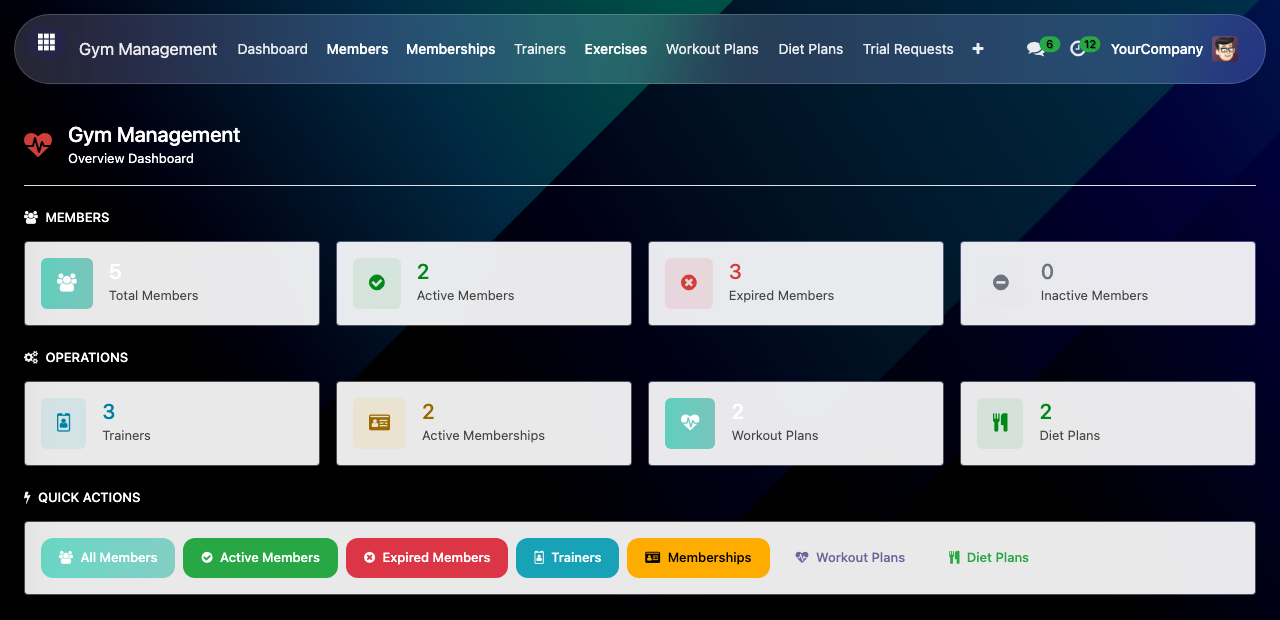Viewport: 1280px width, 620px height.
Task: Click the Active Memberships ID card icon
Action: [380, 423]
